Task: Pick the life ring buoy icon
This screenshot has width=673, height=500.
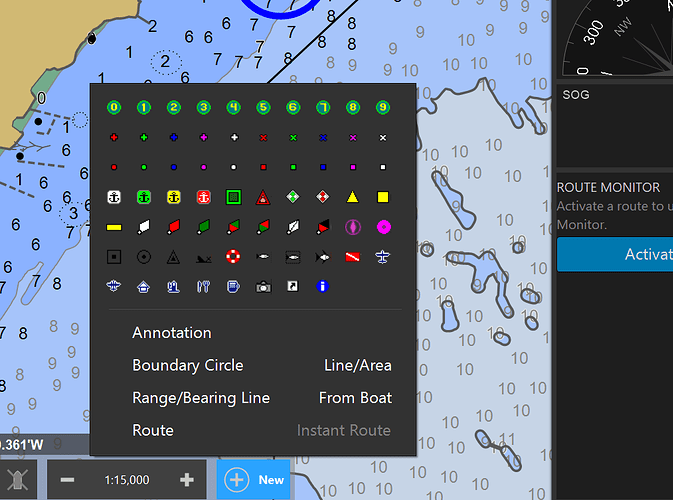Action: point(233,257)
